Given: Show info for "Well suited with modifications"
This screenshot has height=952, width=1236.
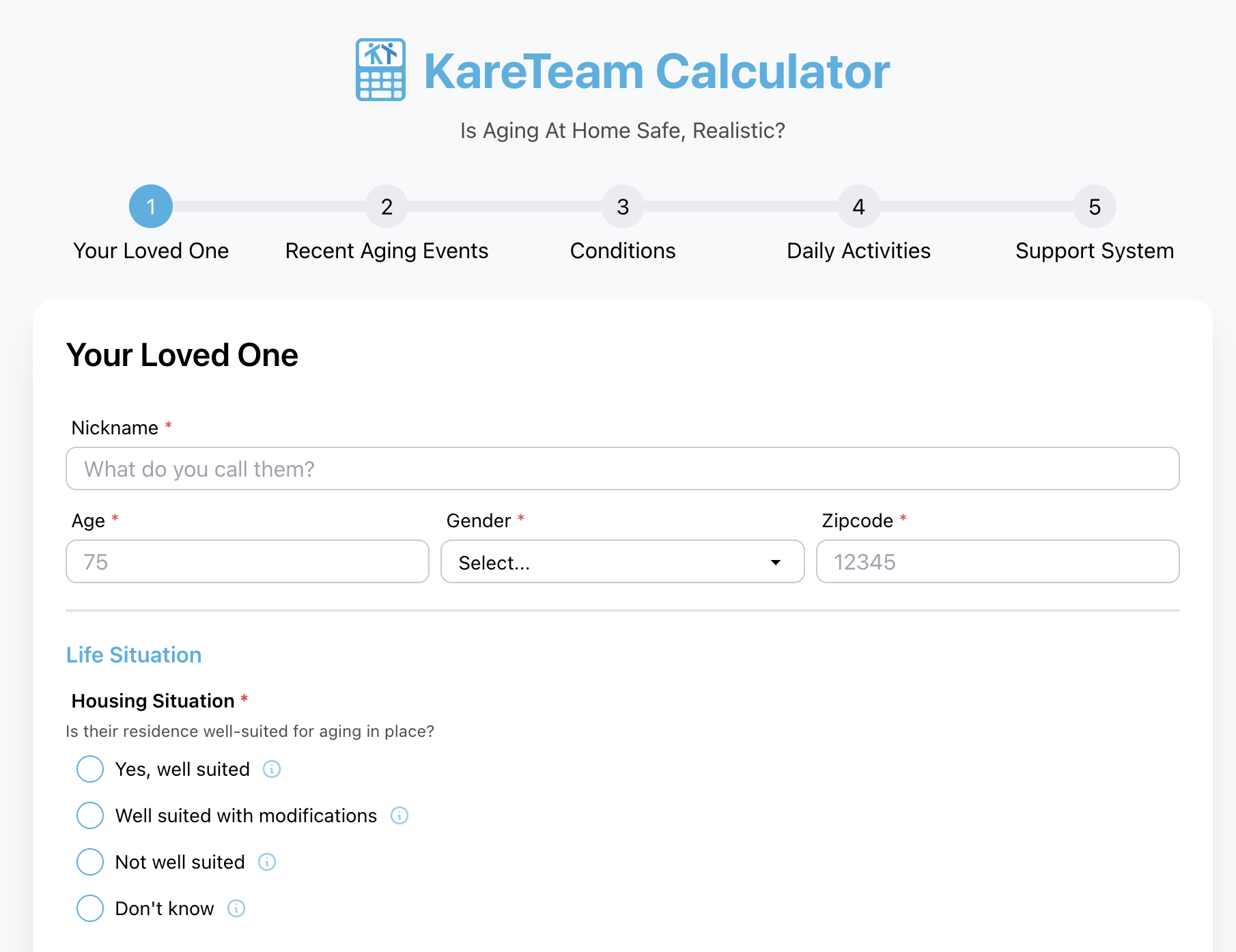Looking at the screenshot, I should (399, 815).
